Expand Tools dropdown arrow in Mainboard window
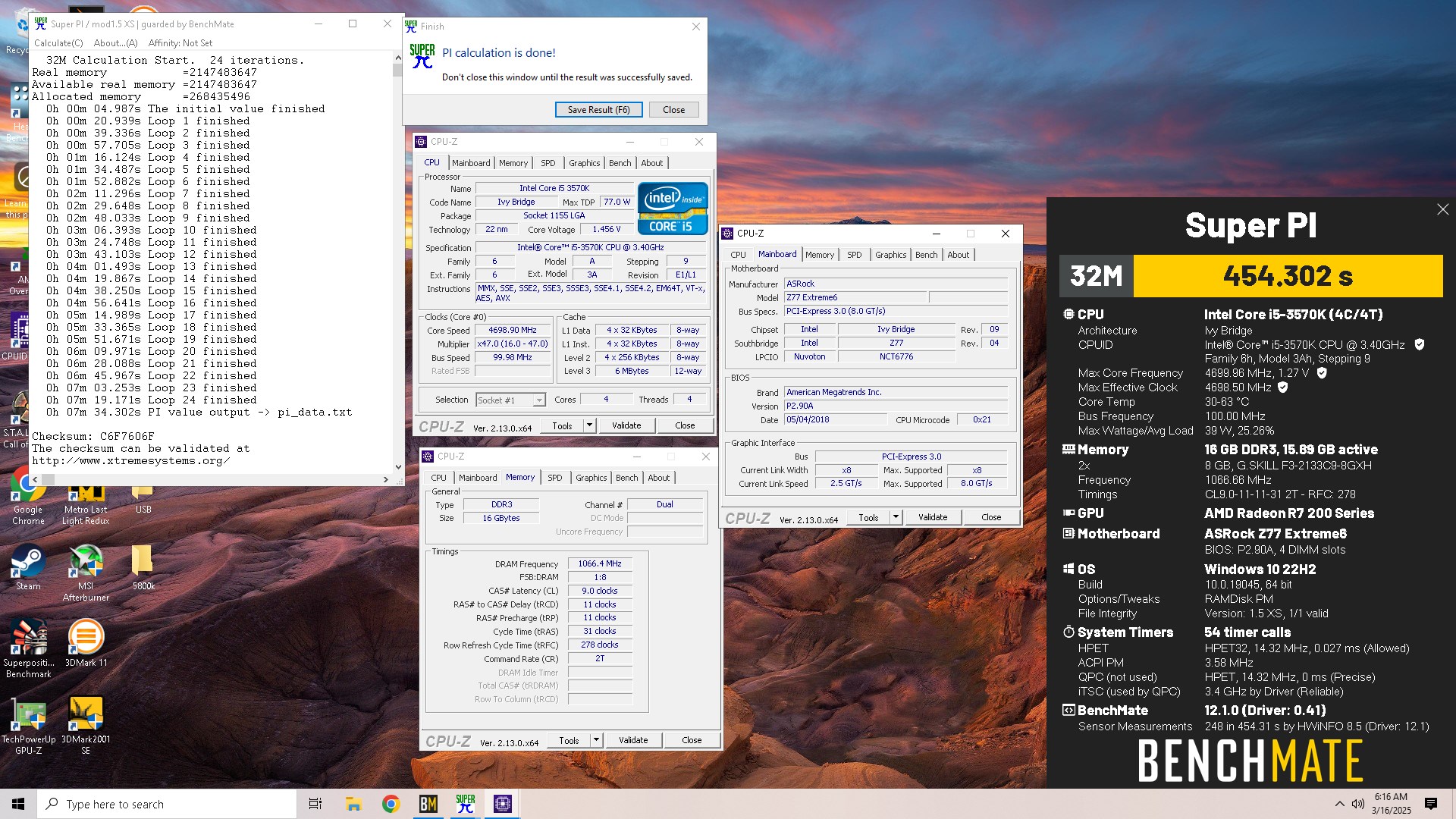This screenshot has width=1456, height=819. point(896,517)
